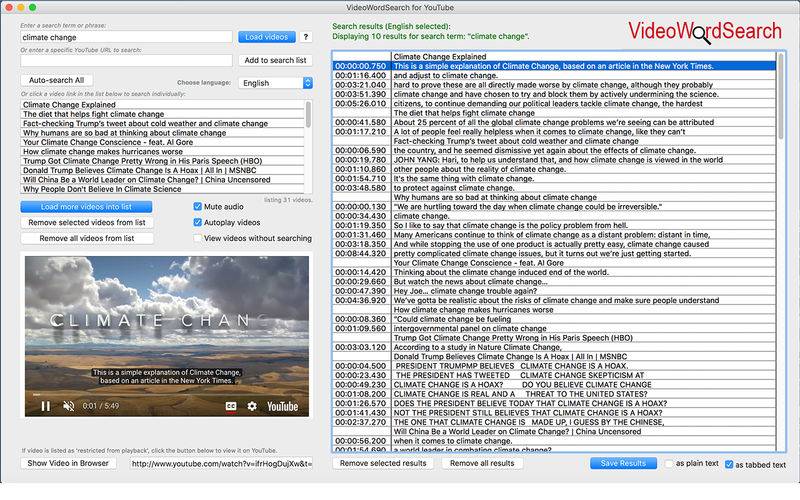
Task: Focus the search term field containing climate change
Action: 127,37
